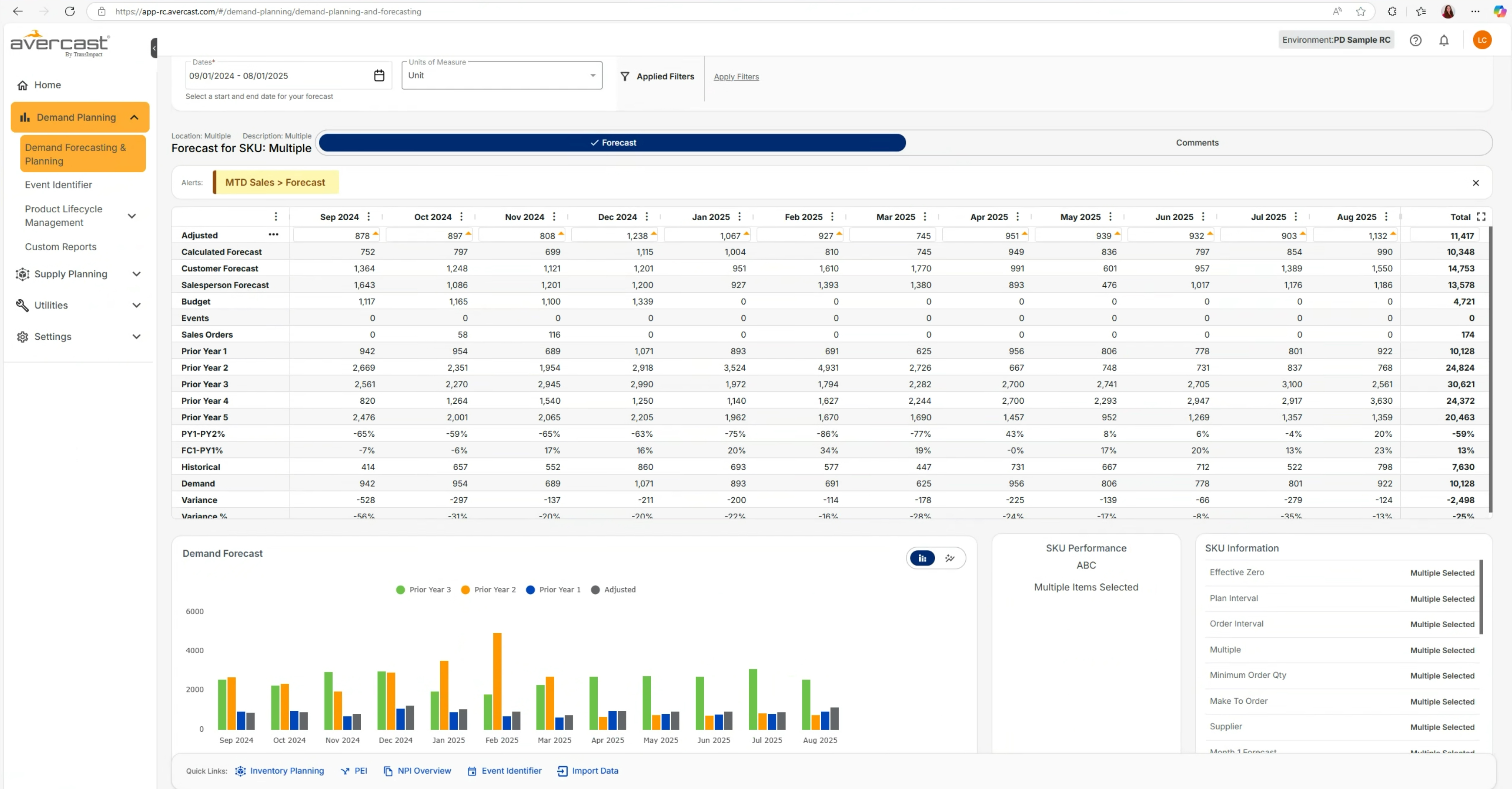Open the Adjusted row options menu
The image size is (1512, 789).
tap(274, 235)
